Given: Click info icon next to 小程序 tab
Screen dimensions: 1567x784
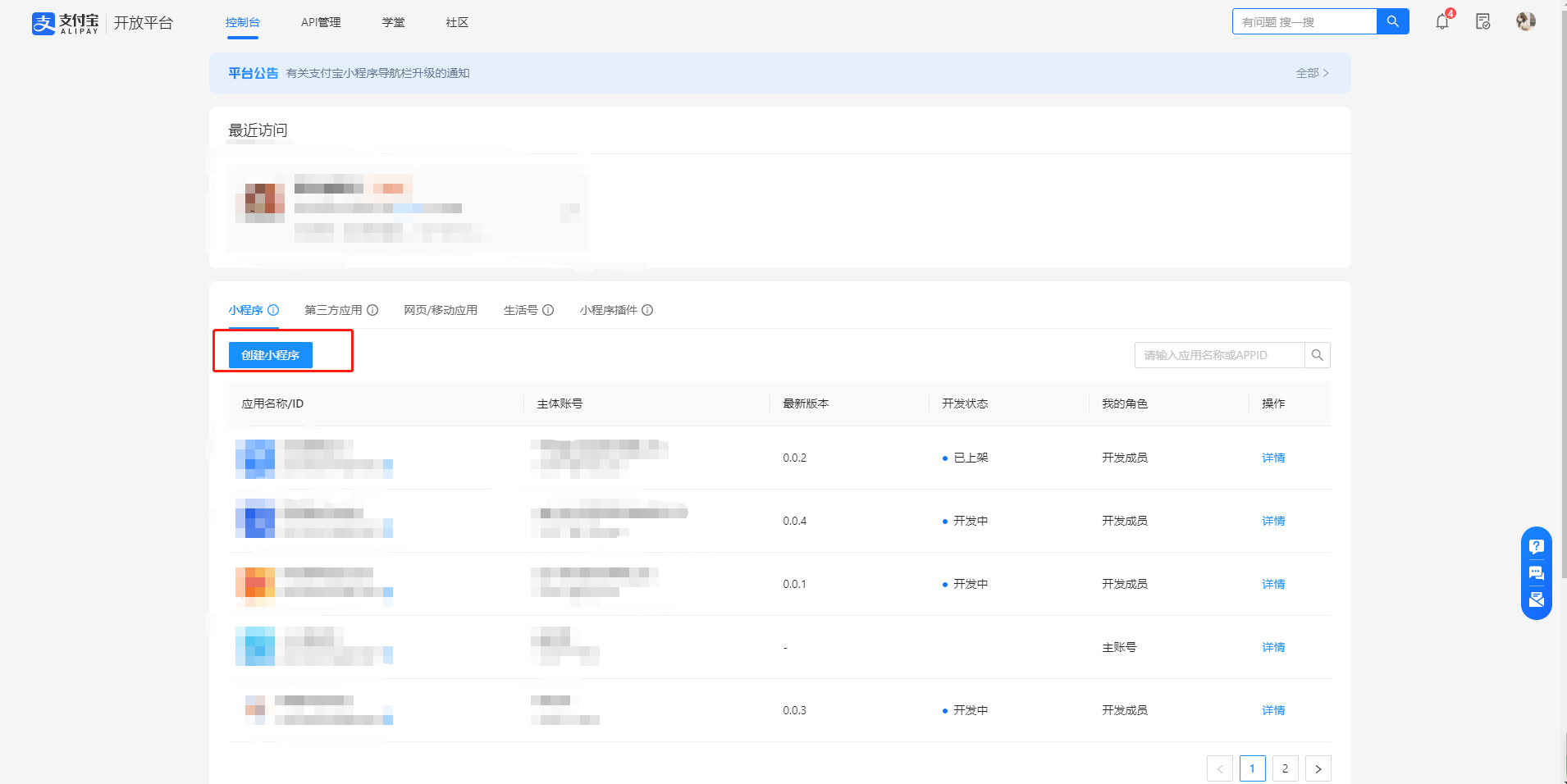Looking at the screenshot, I should (273, 310).
